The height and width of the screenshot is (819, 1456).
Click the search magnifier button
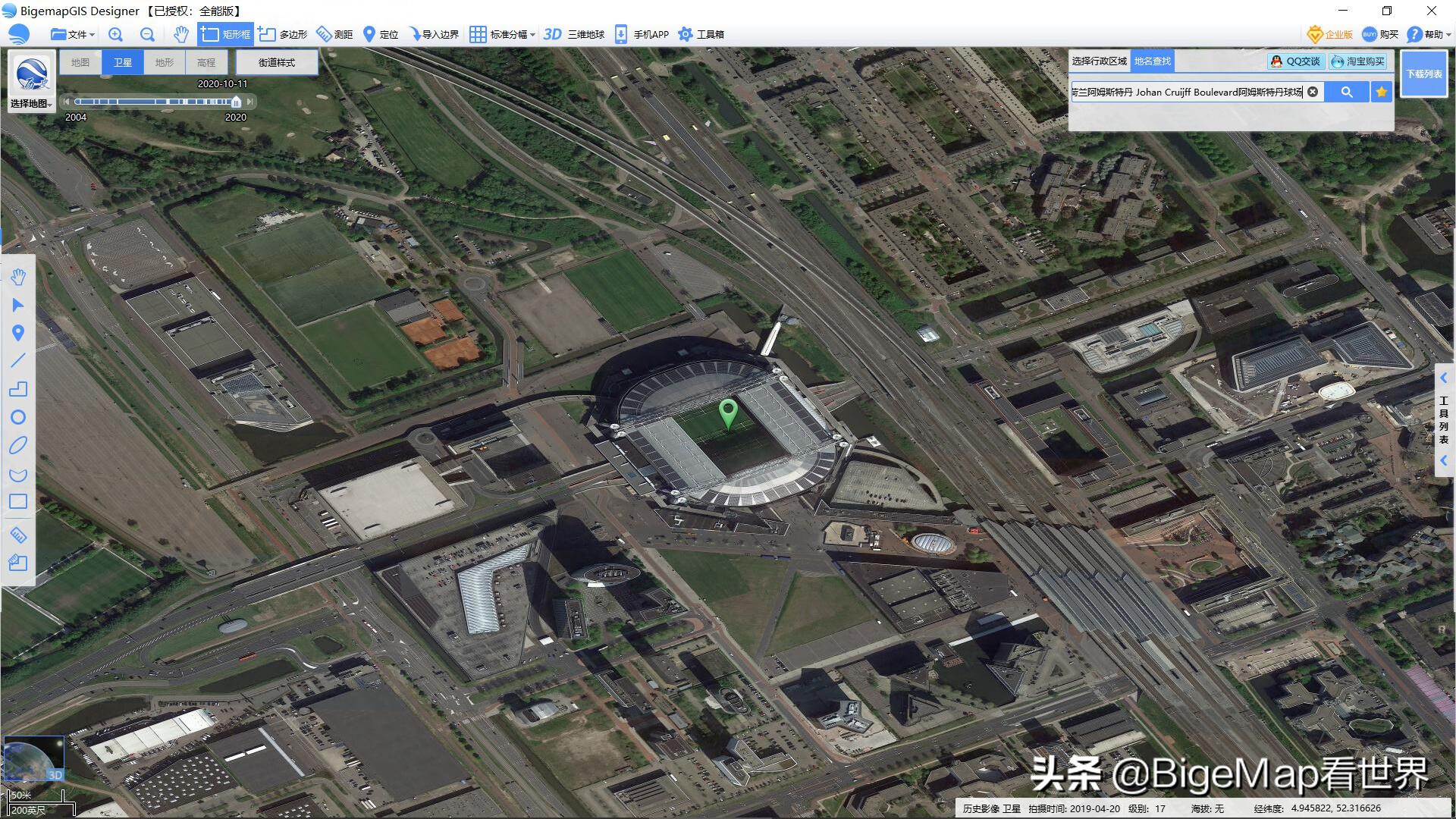[1346, 92]
